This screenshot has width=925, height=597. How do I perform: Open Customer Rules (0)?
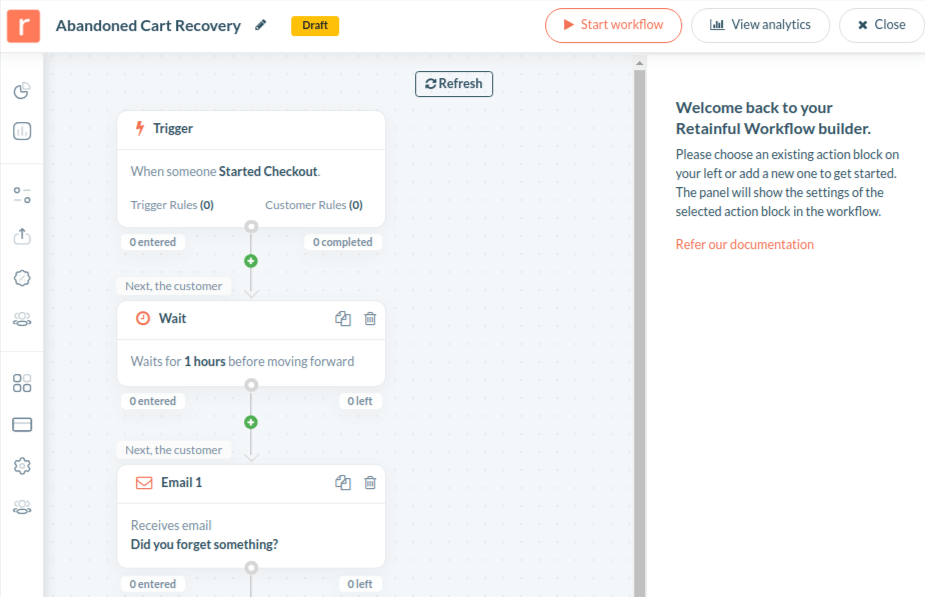tap(314, 205)
